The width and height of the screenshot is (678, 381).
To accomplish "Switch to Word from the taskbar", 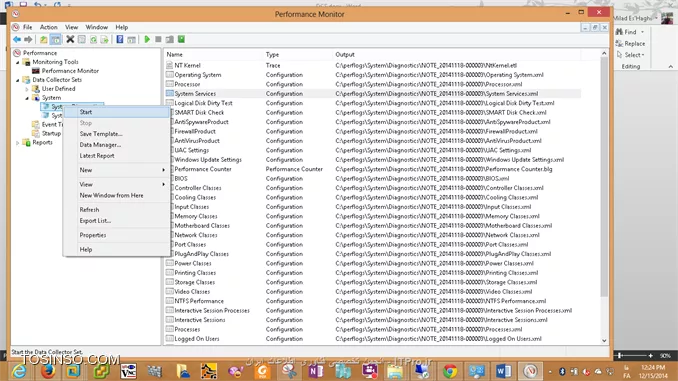I will [x=504, y=371].
